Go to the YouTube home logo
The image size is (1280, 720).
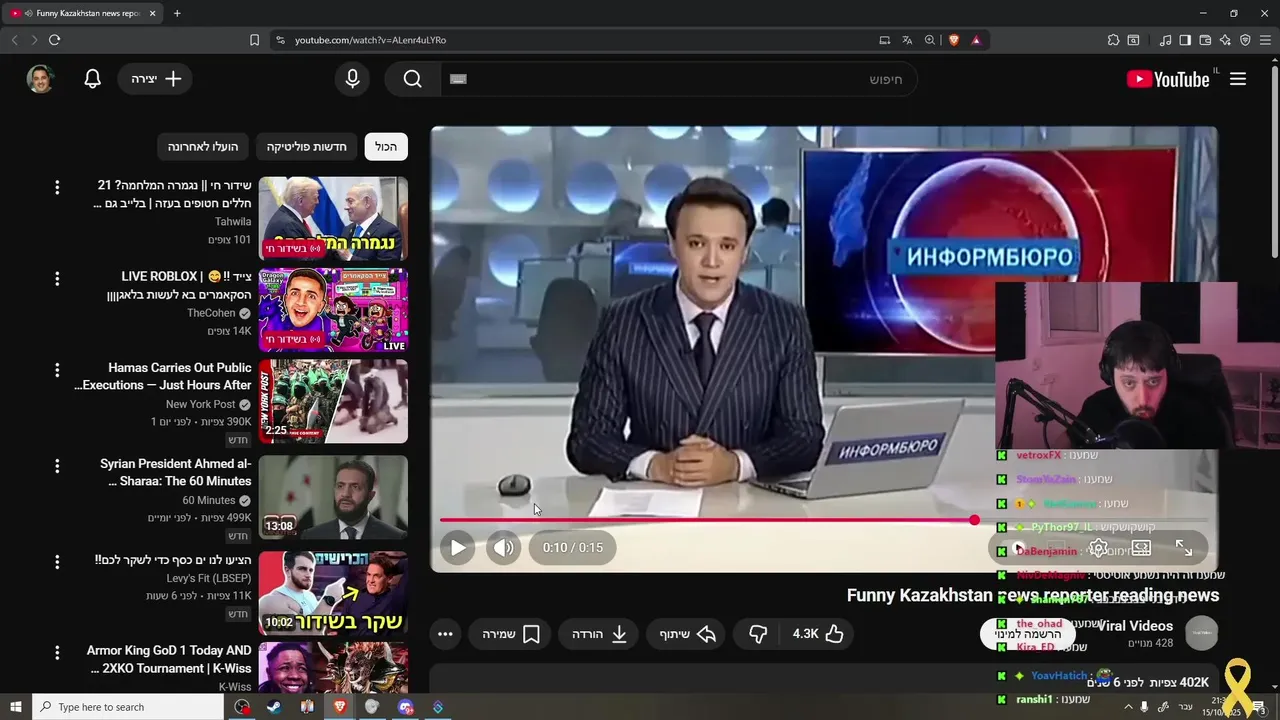[x=1168, y=79]
